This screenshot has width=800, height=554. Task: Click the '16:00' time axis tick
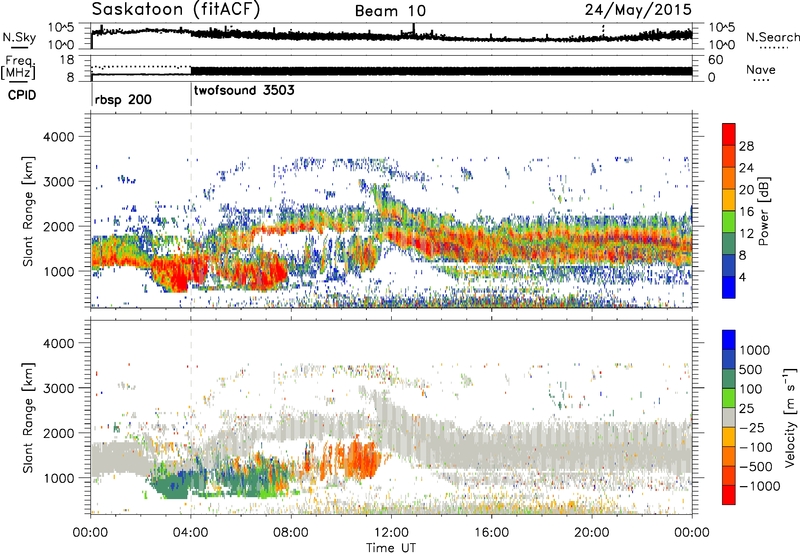tap(491, 533)
